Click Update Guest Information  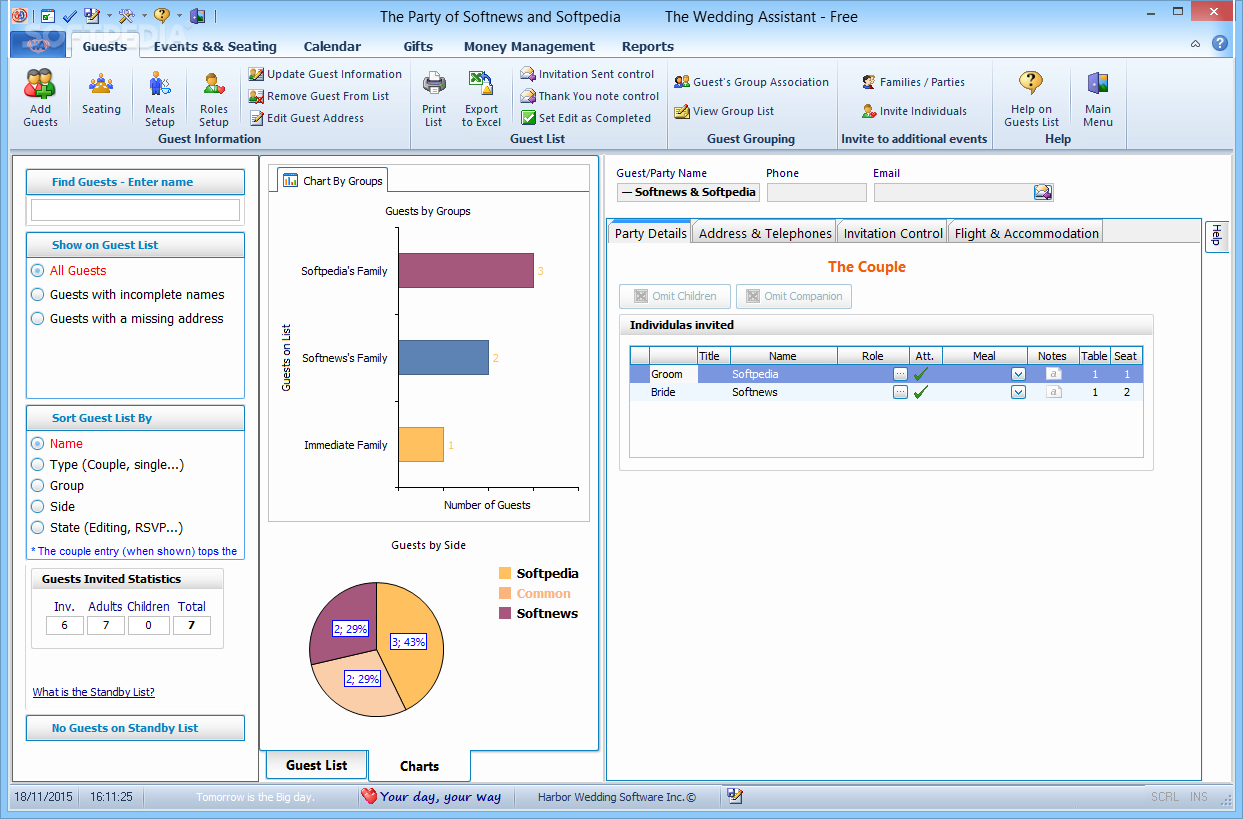pos(325,74)
